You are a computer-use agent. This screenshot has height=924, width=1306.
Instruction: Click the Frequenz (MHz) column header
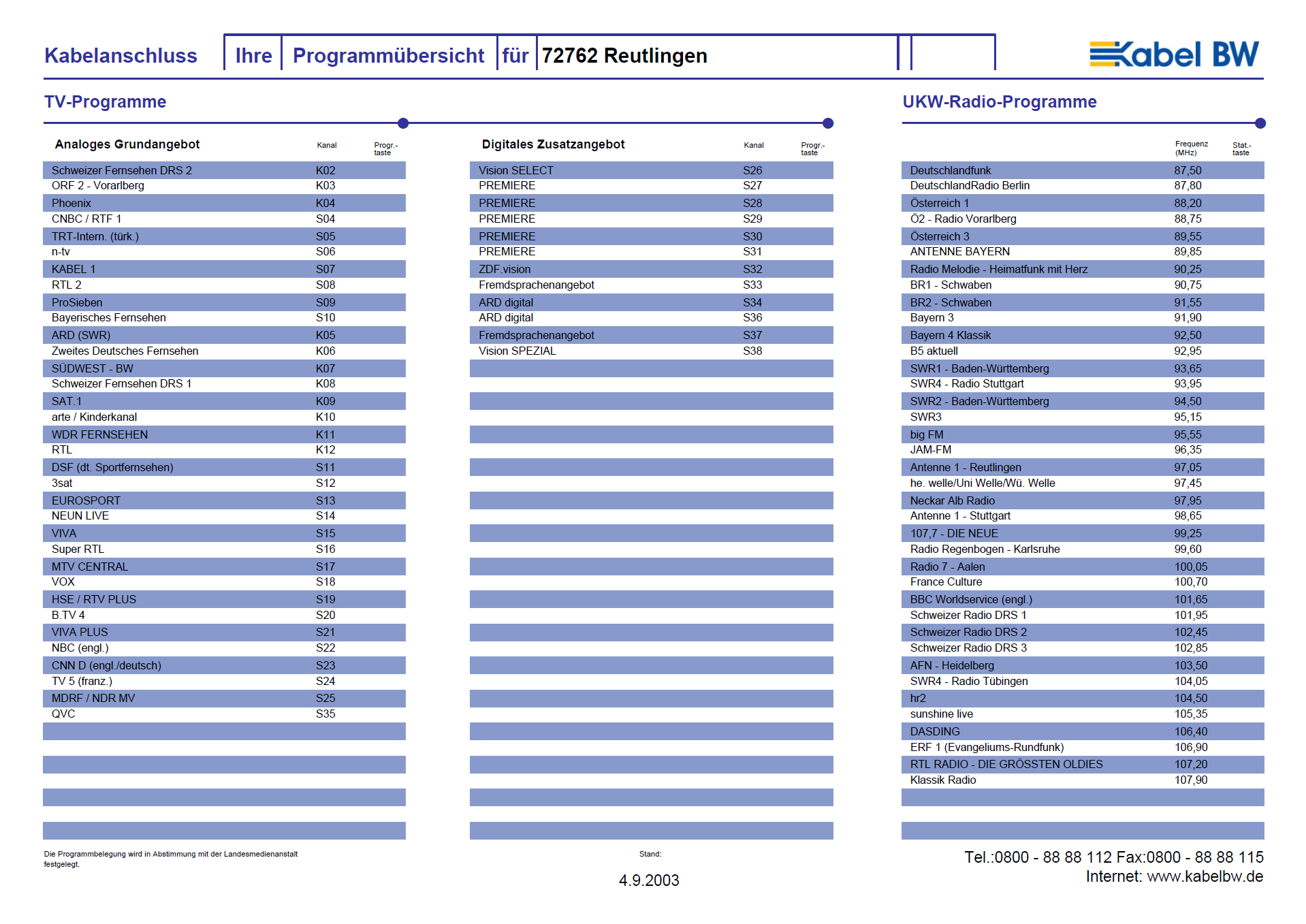[x=1191, y=148]
